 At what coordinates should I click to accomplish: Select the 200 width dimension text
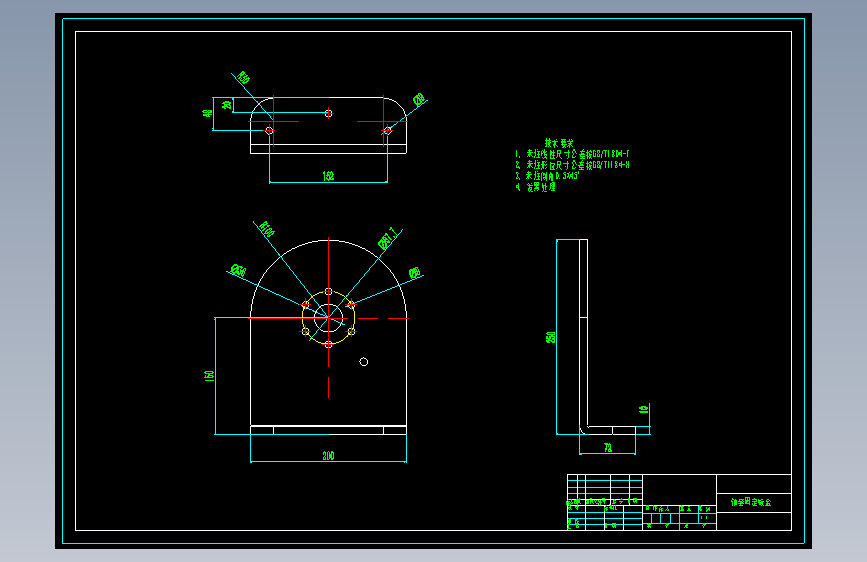pyautogui.click(x=328, y=456)
